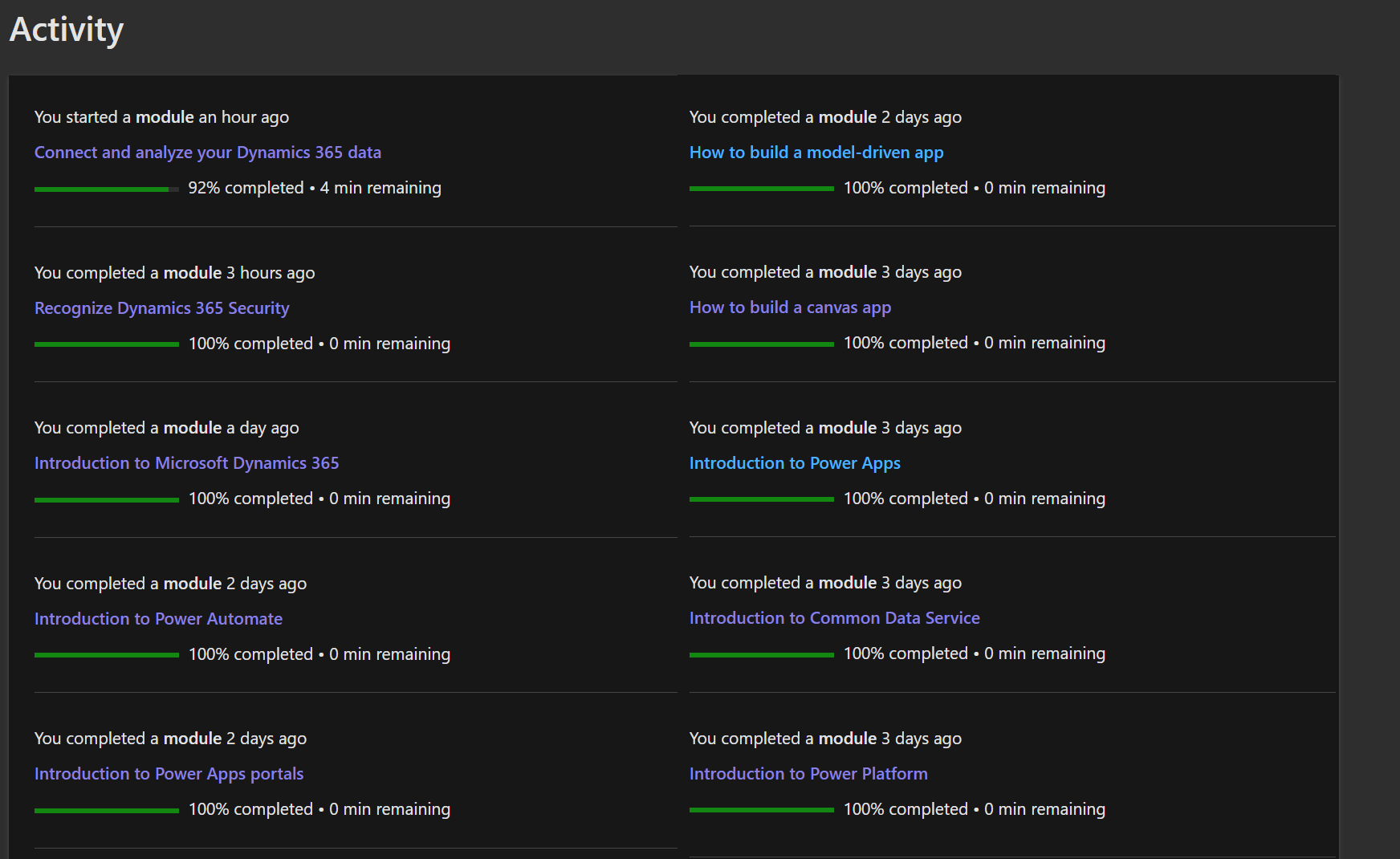This screenshot has width=1400, height=859.
Task: Click the 92% completed progress bar
Action: (107, 189)
